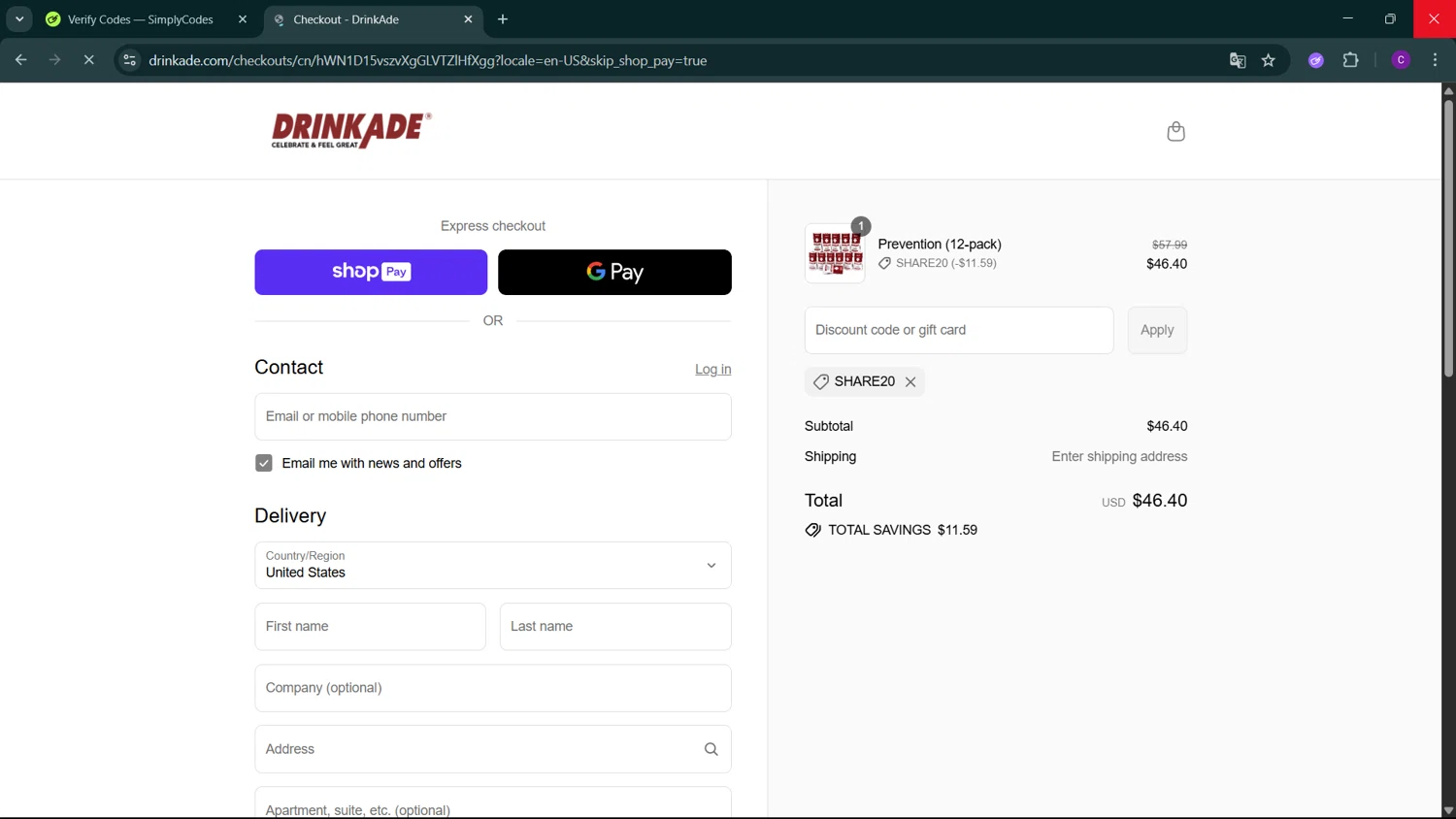Open the cart bag icon
This screenshot has height=819, width=1456.
coord(1175,131)
